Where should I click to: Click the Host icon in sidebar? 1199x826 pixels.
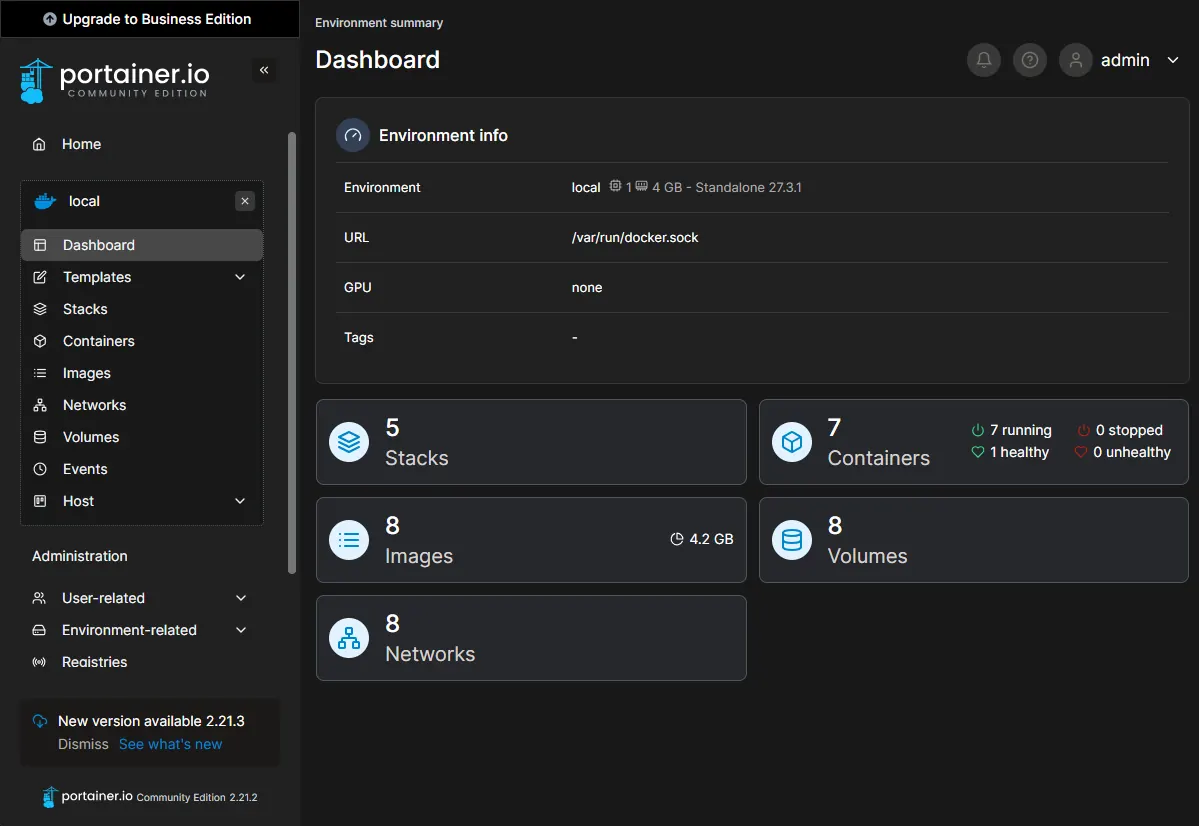click(x=40, y=502)
